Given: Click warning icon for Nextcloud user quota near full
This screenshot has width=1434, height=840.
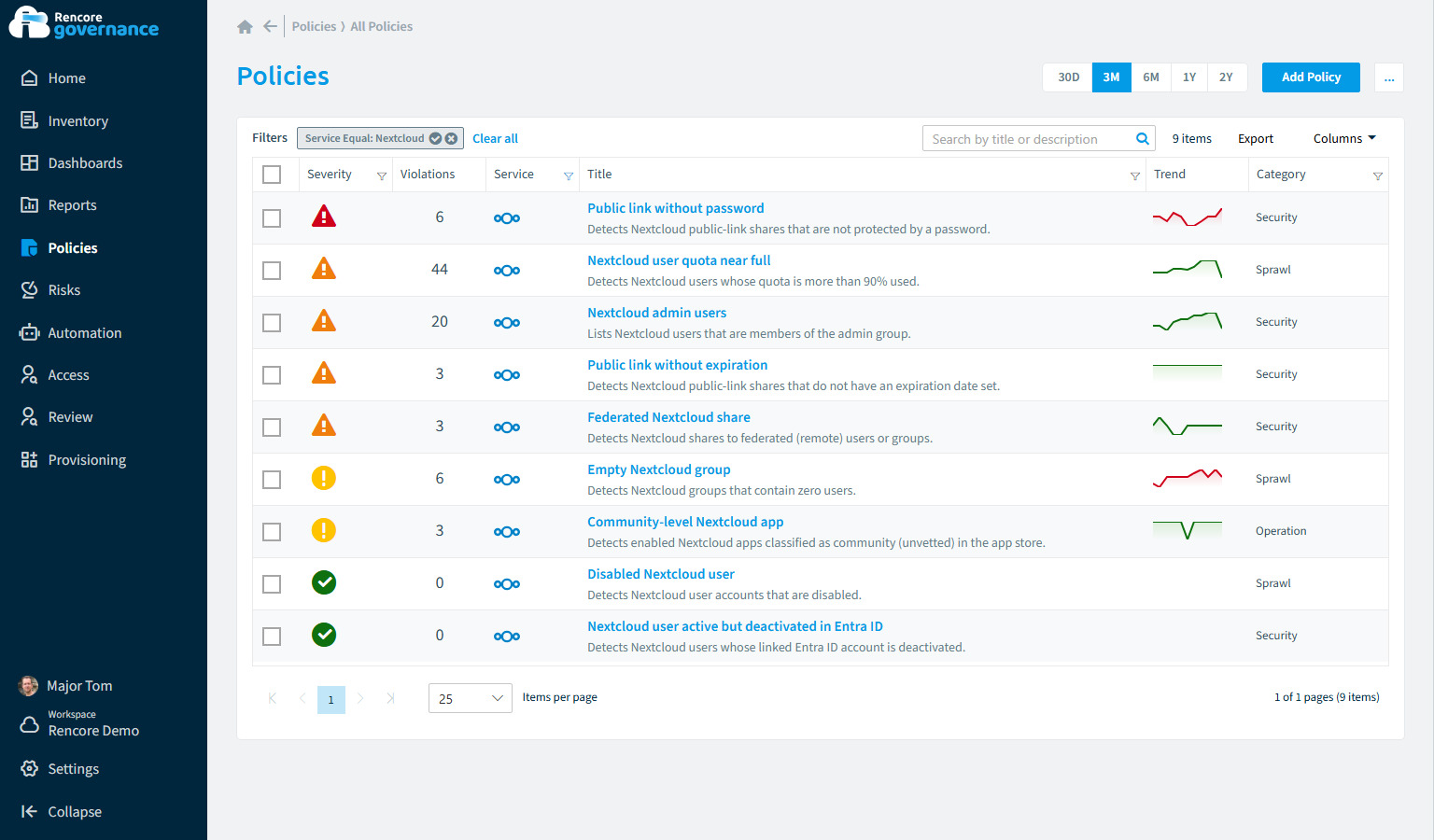Looking at the screenshot, I should tap(324, 269).
